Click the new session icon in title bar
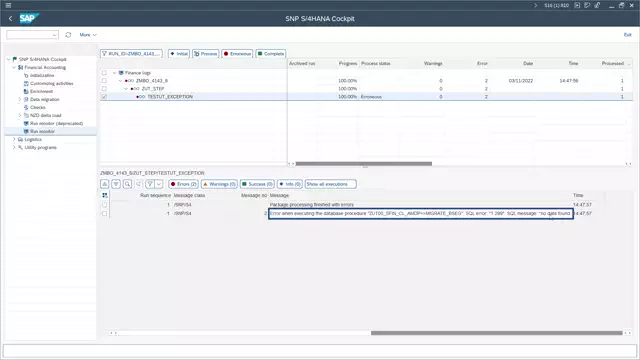 (577, 5)
